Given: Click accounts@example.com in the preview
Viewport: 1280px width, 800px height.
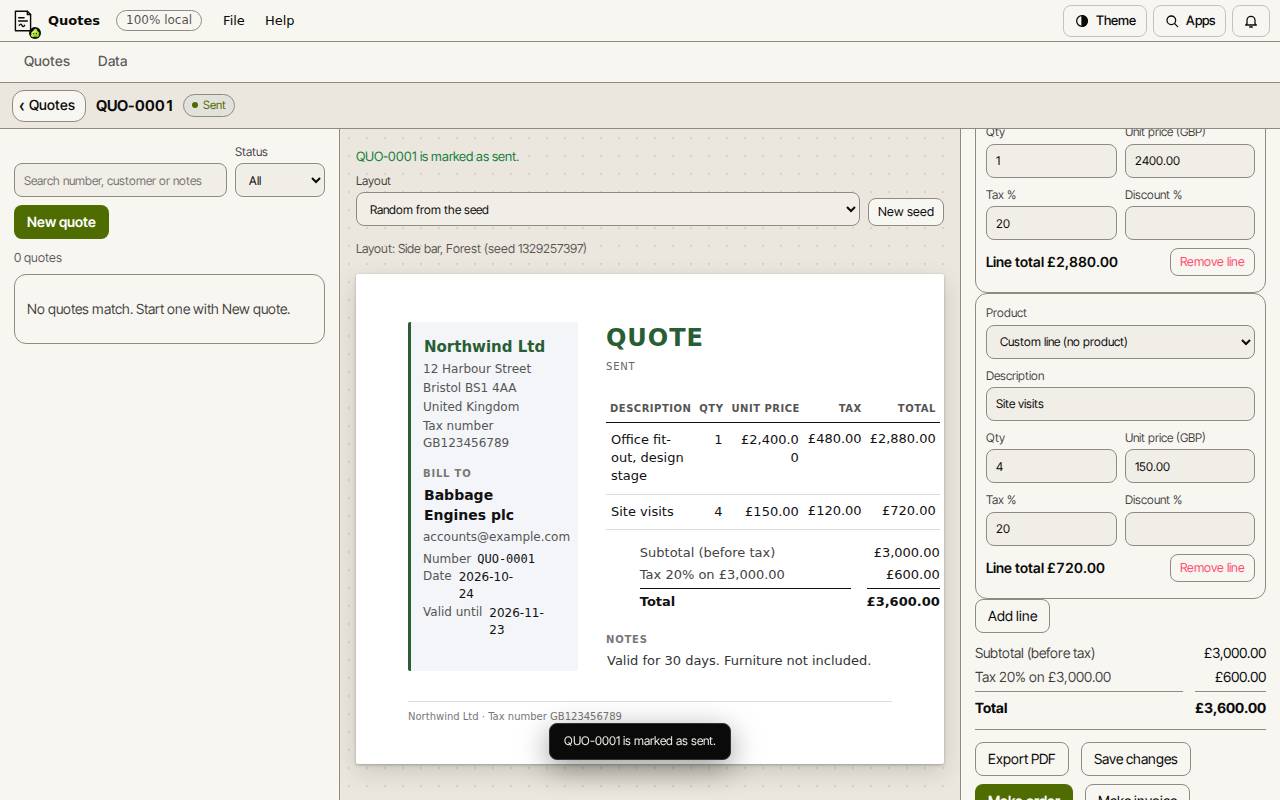Looking at the screenshot, I should 496,537.
